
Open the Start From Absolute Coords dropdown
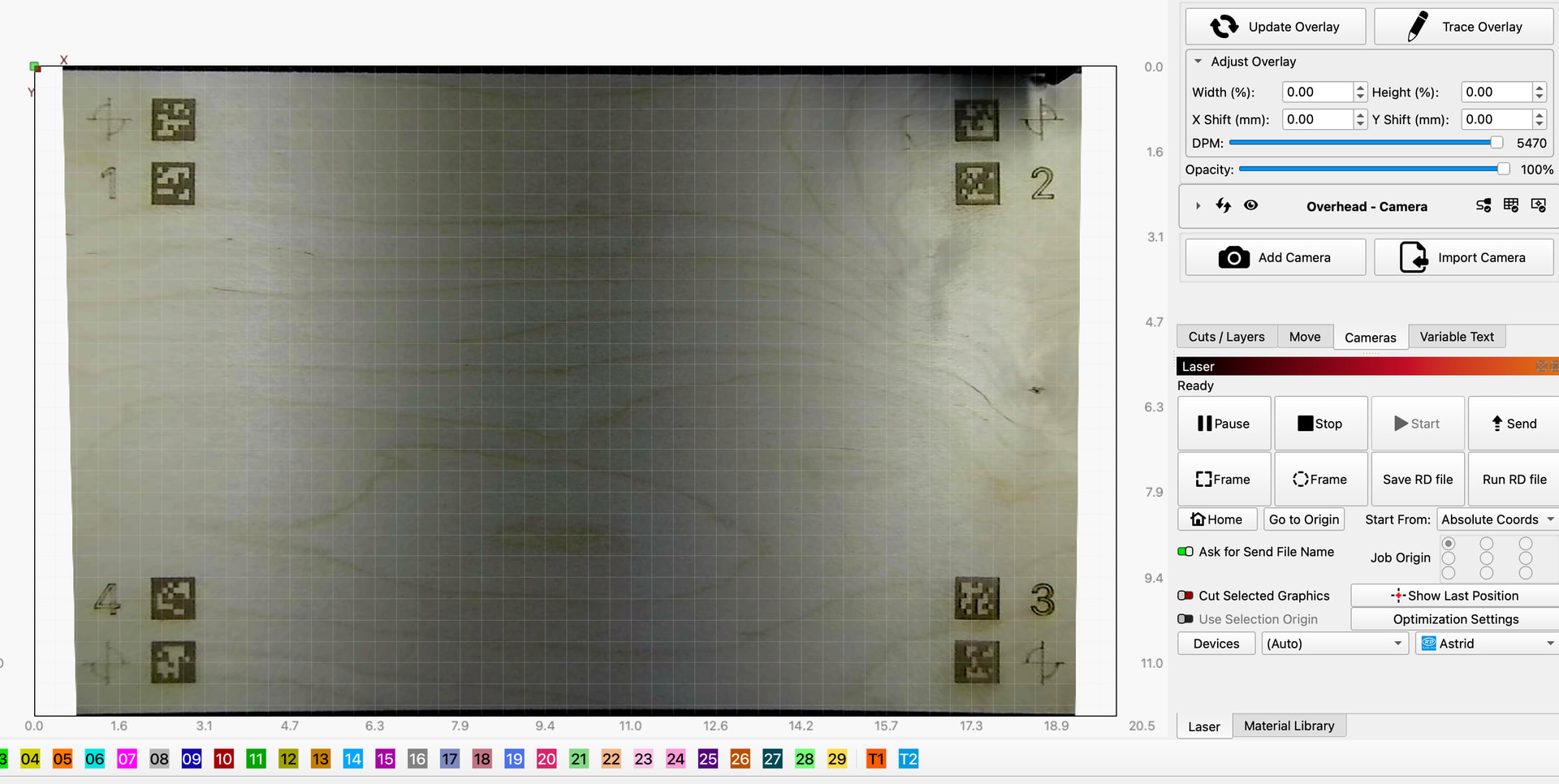[1497, 519]
